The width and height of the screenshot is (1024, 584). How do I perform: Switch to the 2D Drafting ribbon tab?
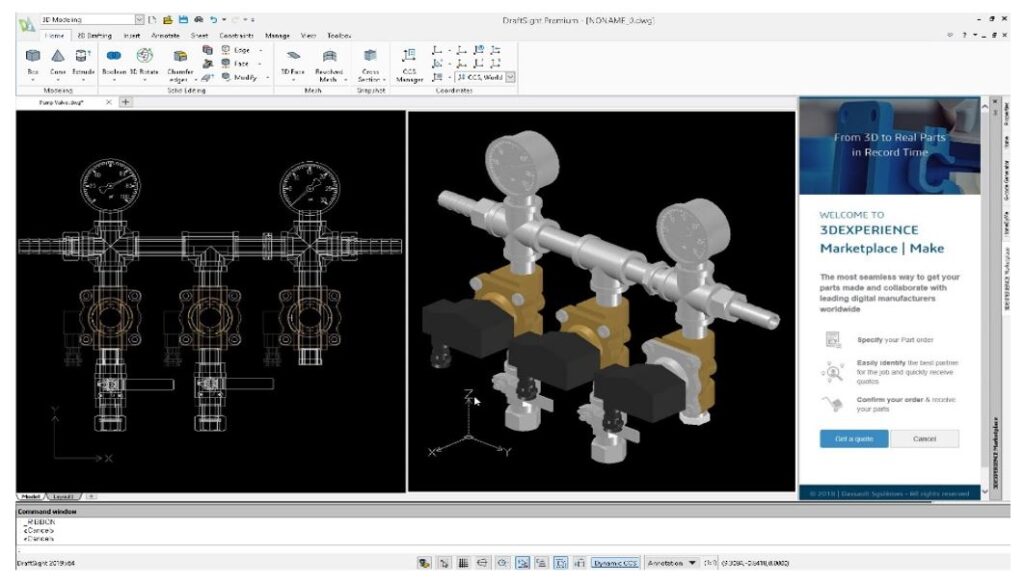click(94, 35)
